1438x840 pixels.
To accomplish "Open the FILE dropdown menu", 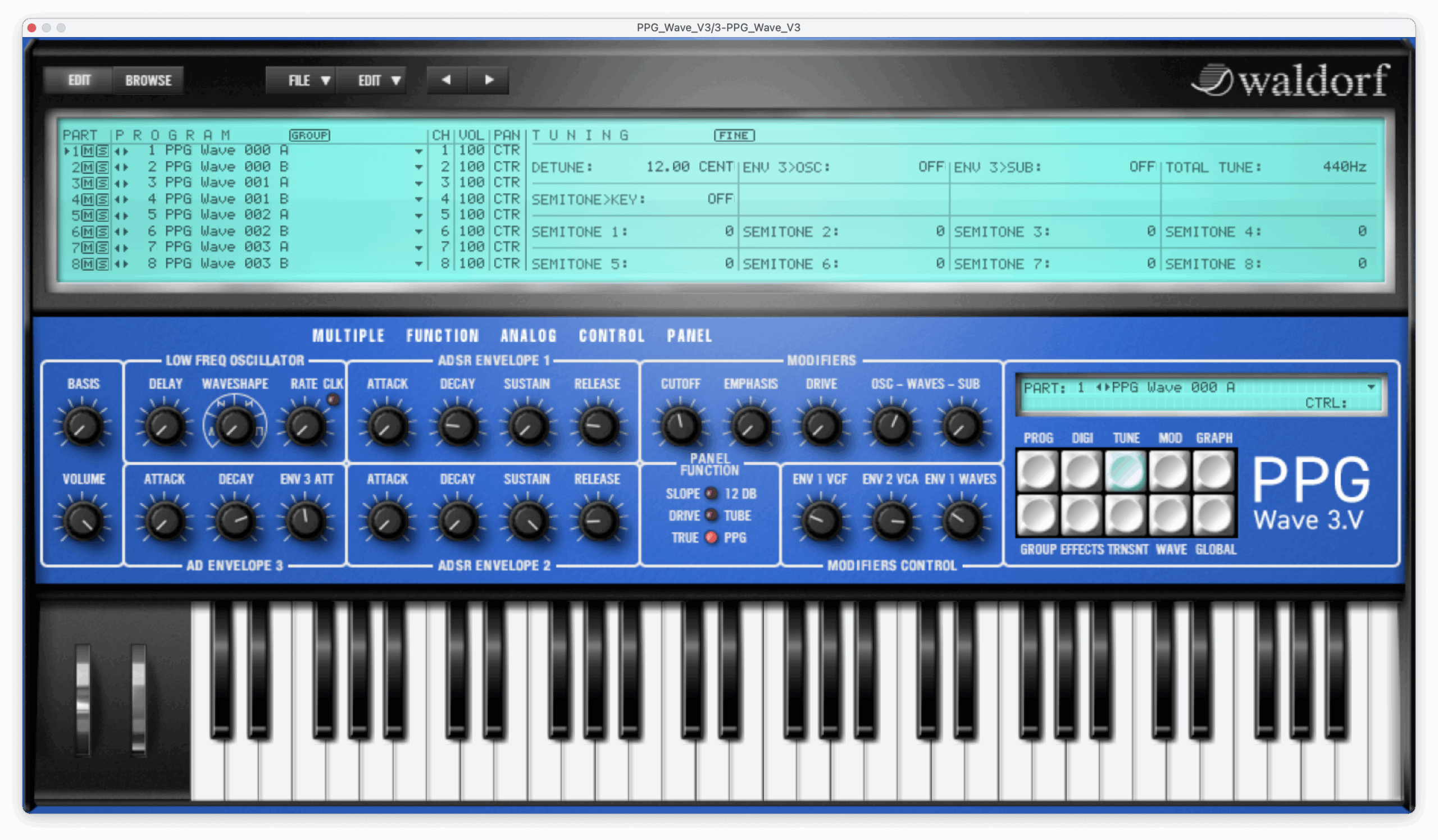I will 301,80.
